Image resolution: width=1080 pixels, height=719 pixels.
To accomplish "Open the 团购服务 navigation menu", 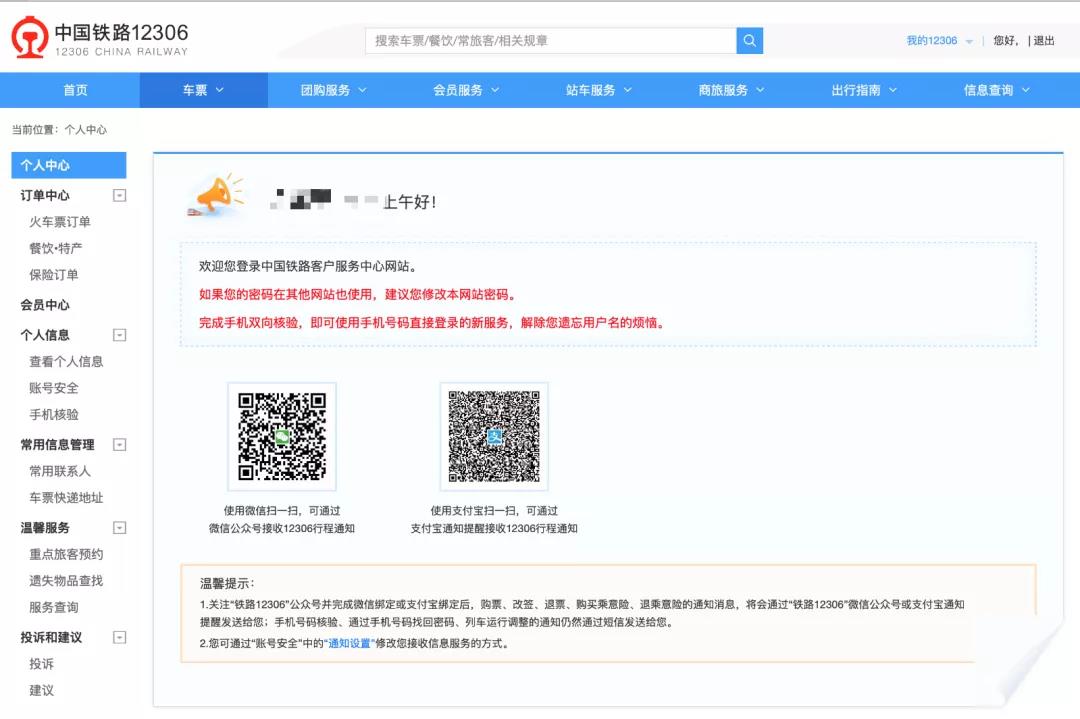I will pos(334,90).
